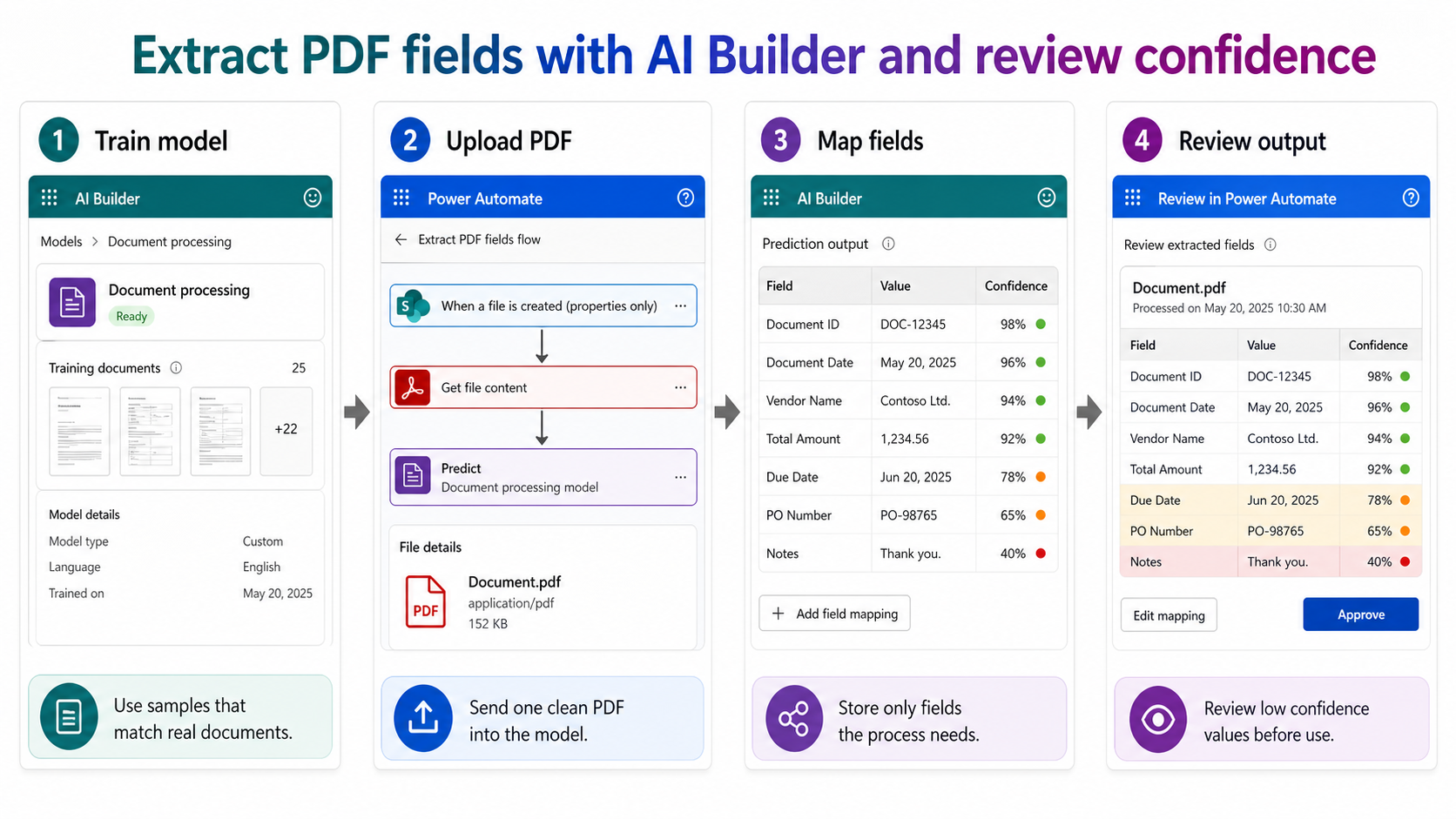Click Edit mapping button
1456x819 pixels.
(x=1169, y=615)
